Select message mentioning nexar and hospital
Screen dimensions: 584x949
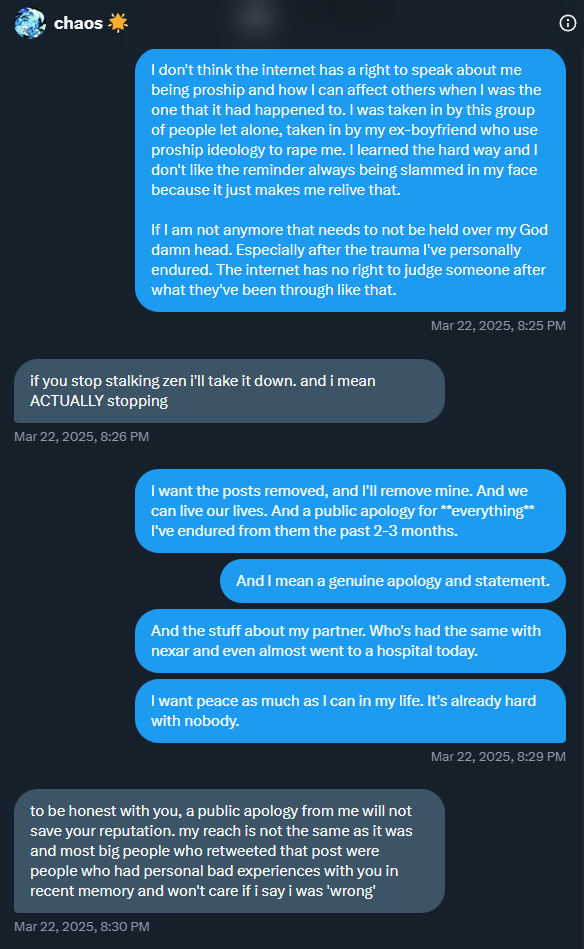tap(350, 641)
